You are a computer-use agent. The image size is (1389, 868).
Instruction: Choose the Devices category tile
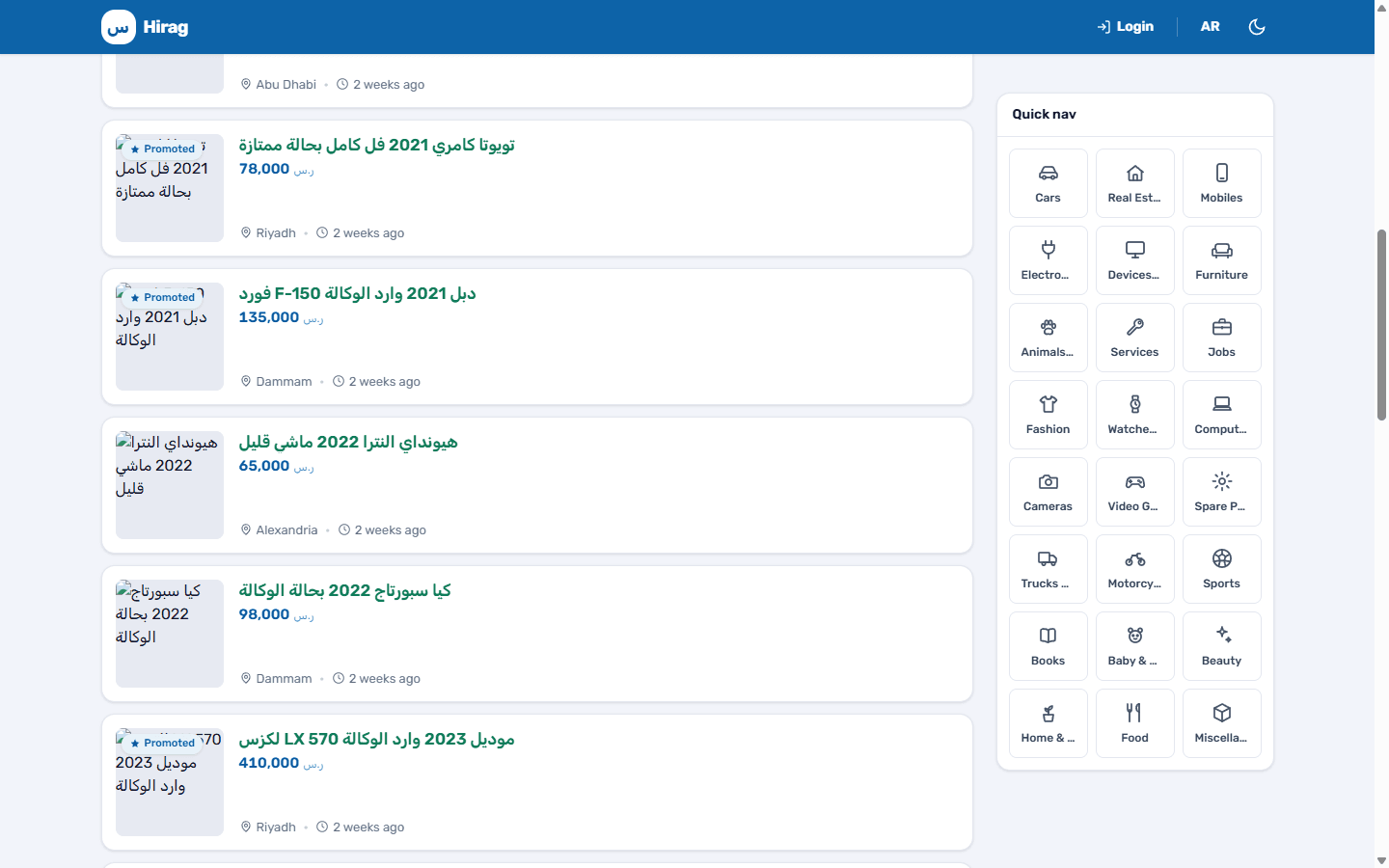1134,260
